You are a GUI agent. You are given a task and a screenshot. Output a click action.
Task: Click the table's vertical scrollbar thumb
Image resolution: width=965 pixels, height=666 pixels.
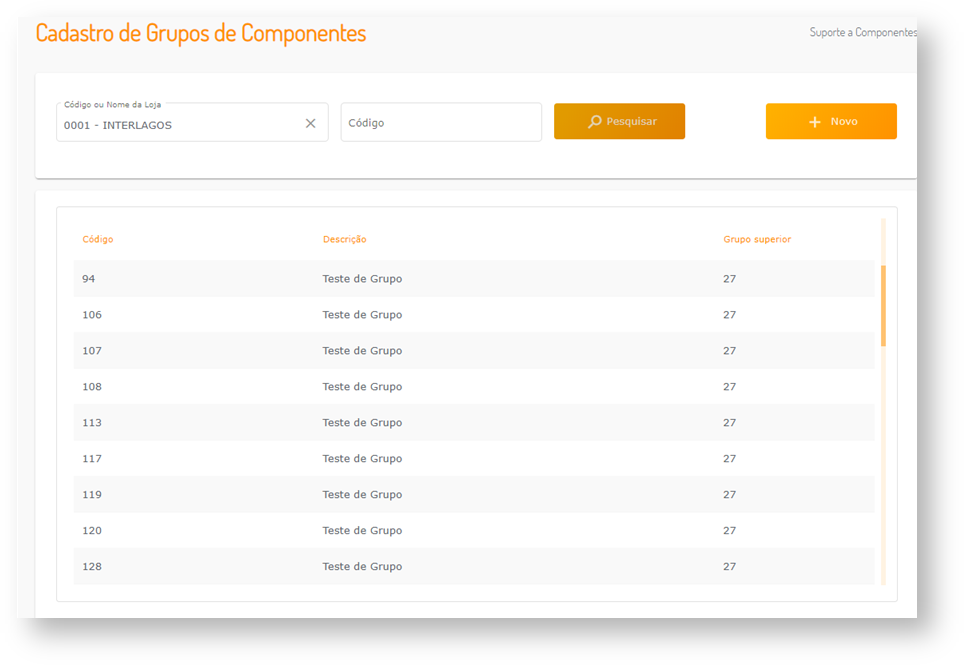click(883, 305)
